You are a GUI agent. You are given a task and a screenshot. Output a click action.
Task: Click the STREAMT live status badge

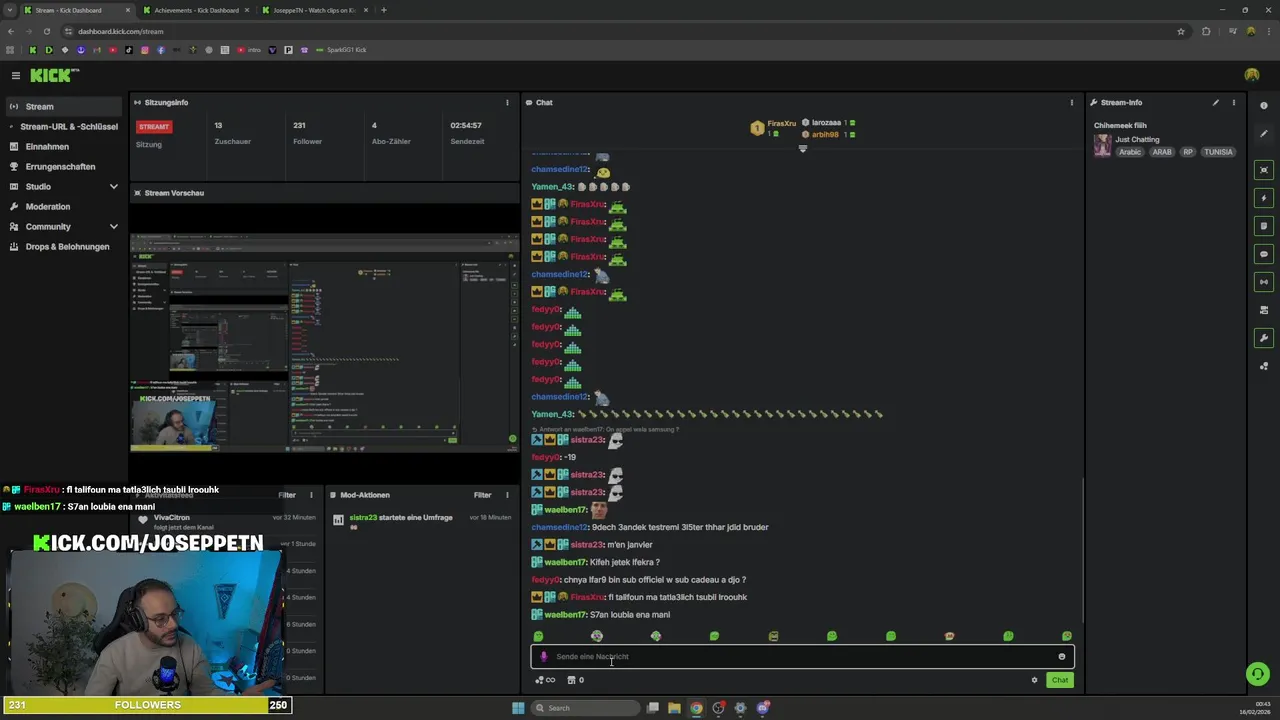point(154,127)
